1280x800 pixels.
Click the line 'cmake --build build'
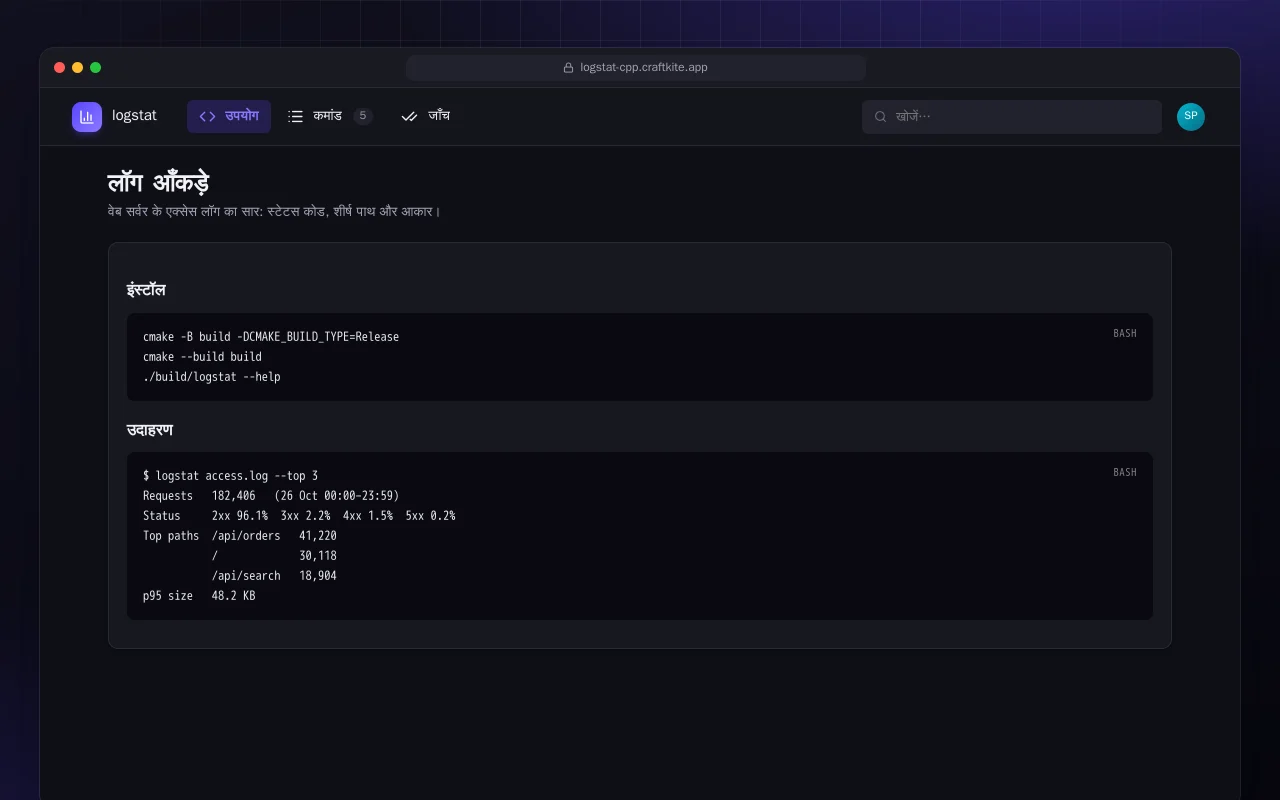tap(202, 357)
